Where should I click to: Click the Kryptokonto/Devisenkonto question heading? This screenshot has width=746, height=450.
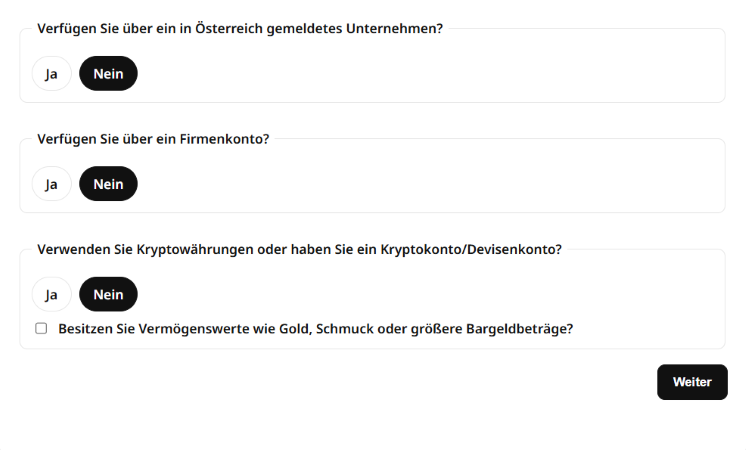[x=299, y=249]
